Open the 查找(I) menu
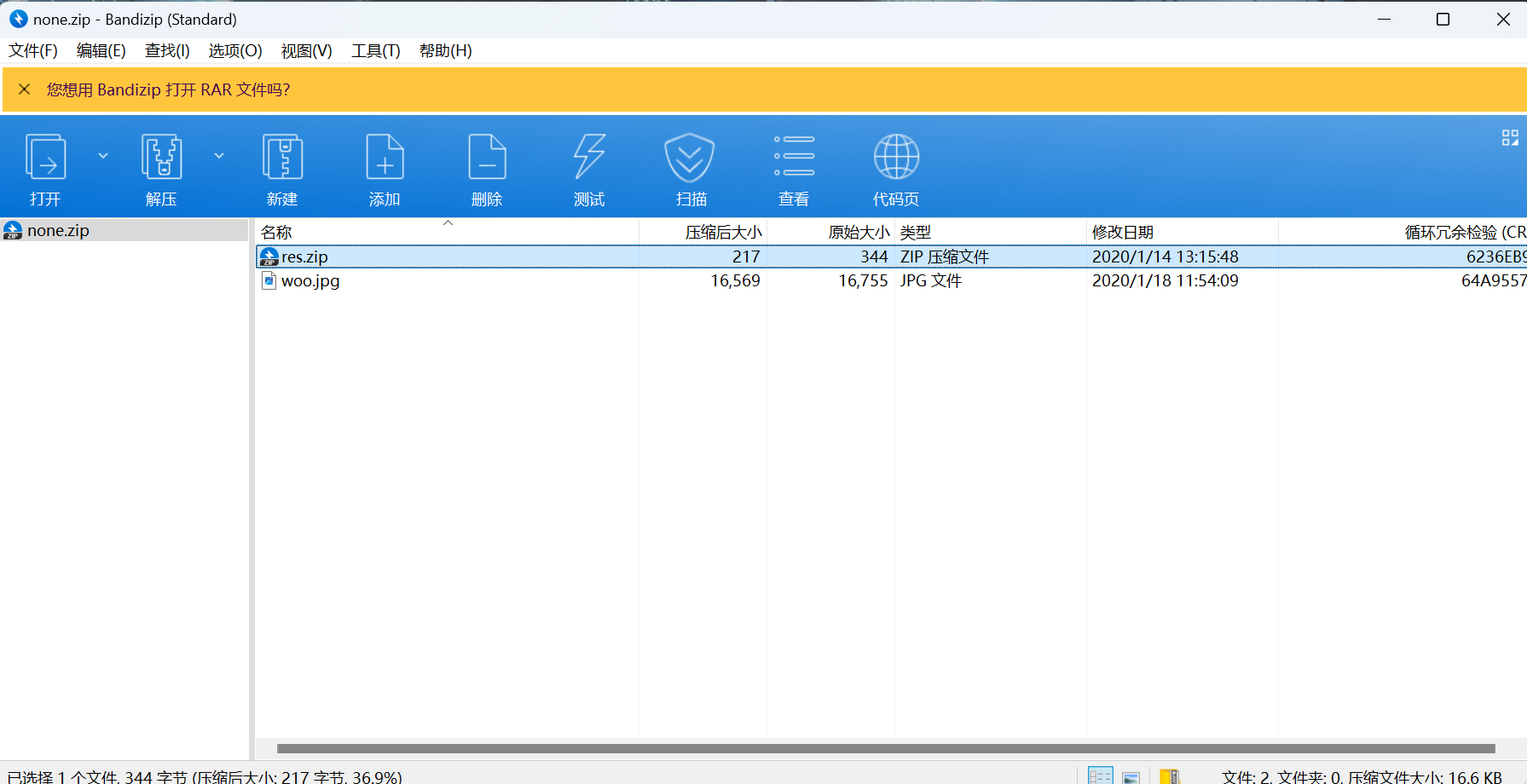 [x=167, y=51]
